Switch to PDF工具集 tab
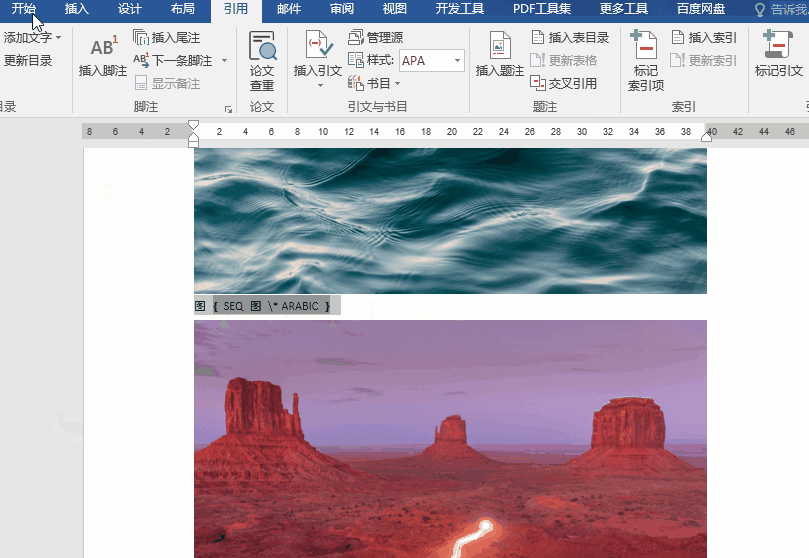This screenshot has height=558, width=809. (542, 9)
